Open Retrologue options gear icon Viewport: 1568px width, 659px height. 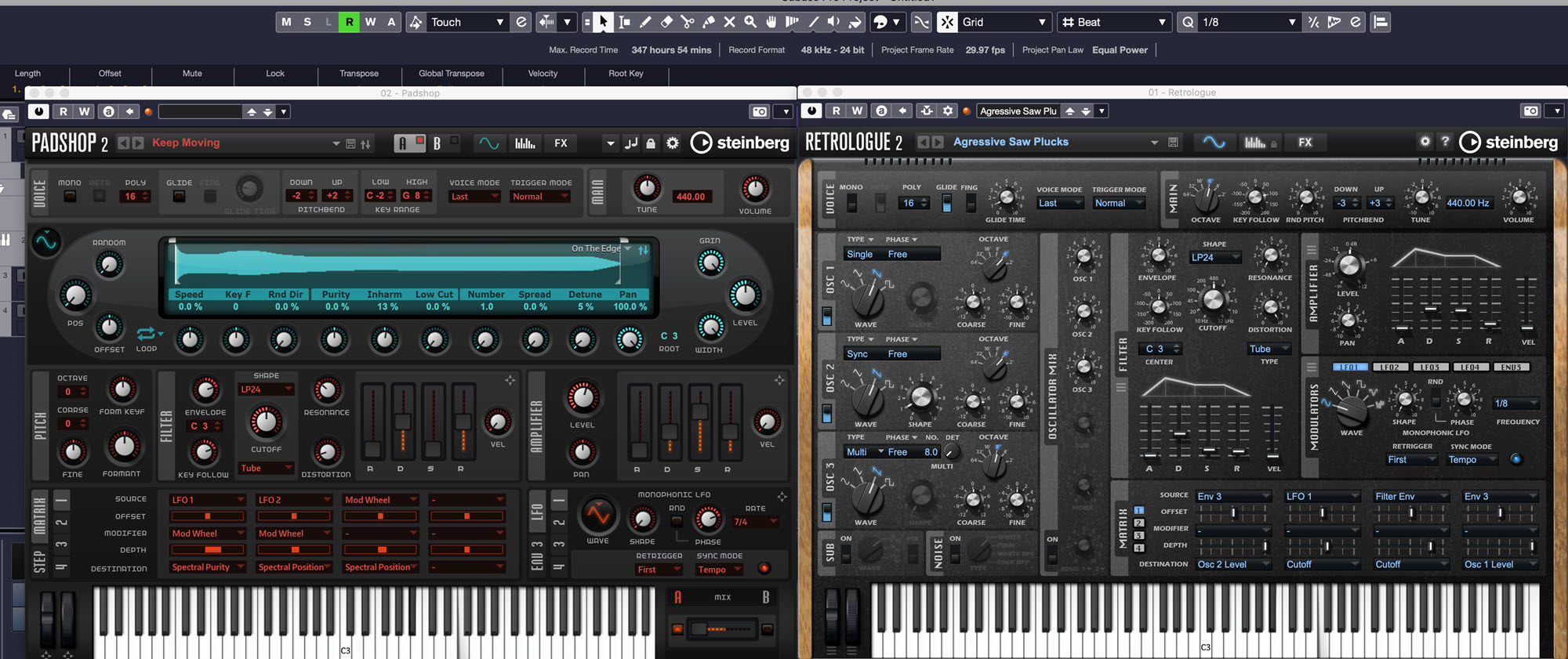coord(1425,142)
